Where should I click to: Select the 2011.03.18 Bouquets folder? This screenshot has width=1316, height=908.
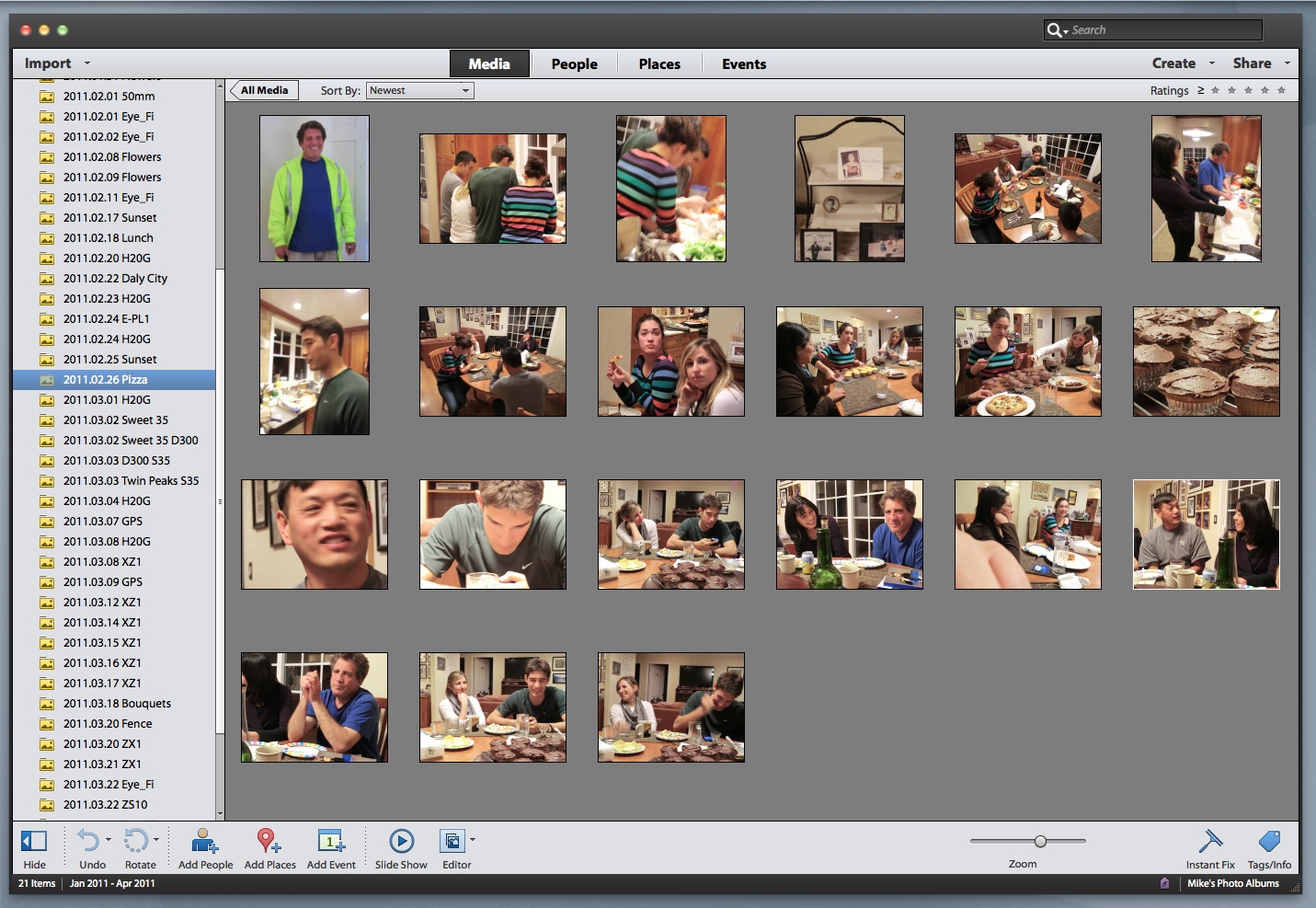point(117,704)
